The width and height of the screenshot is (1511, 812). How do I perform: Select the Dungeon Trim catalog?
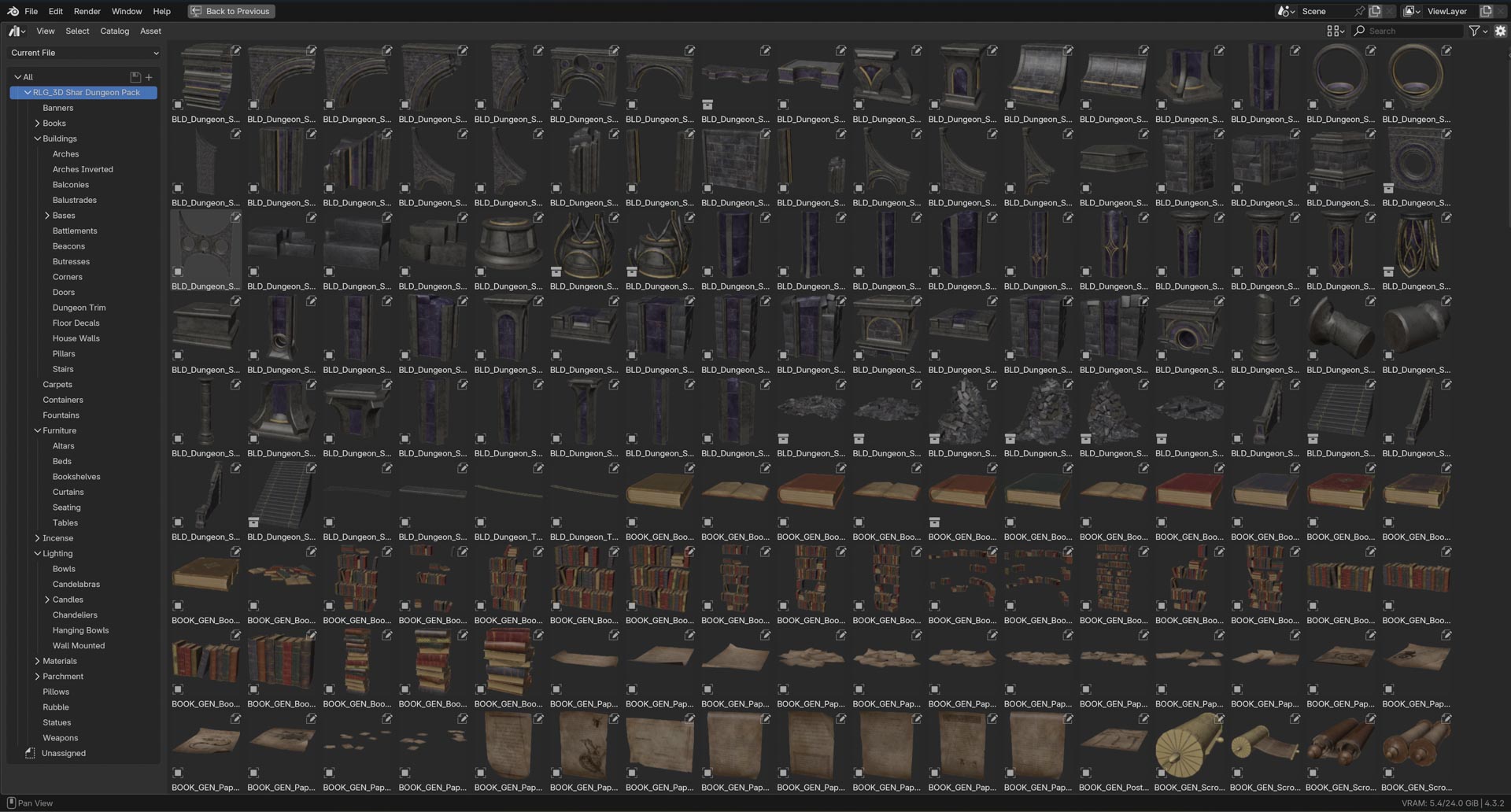[x=79, y=308]
